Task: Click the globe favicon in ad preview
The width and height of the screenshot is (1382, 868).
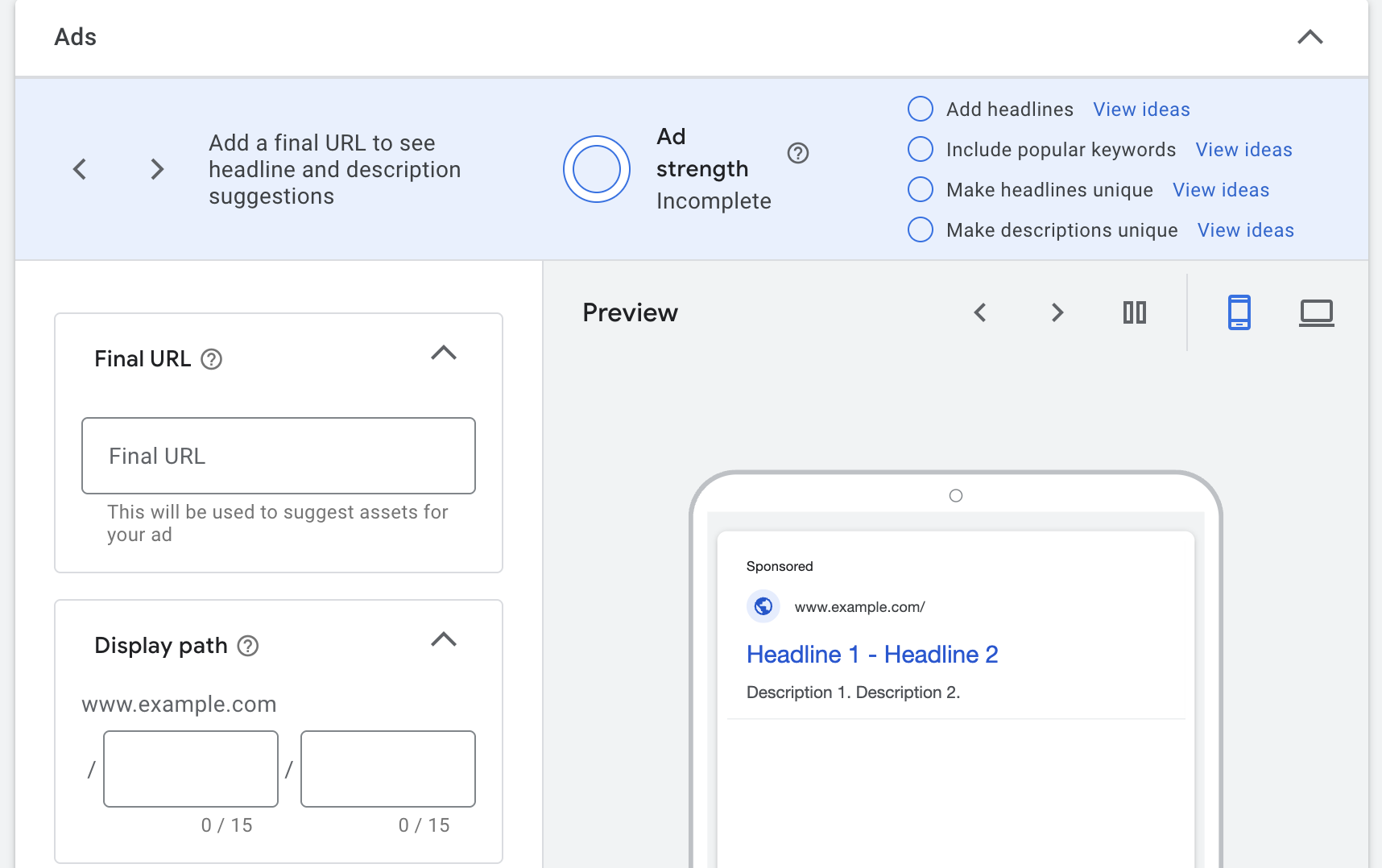Action: point(763,606)
